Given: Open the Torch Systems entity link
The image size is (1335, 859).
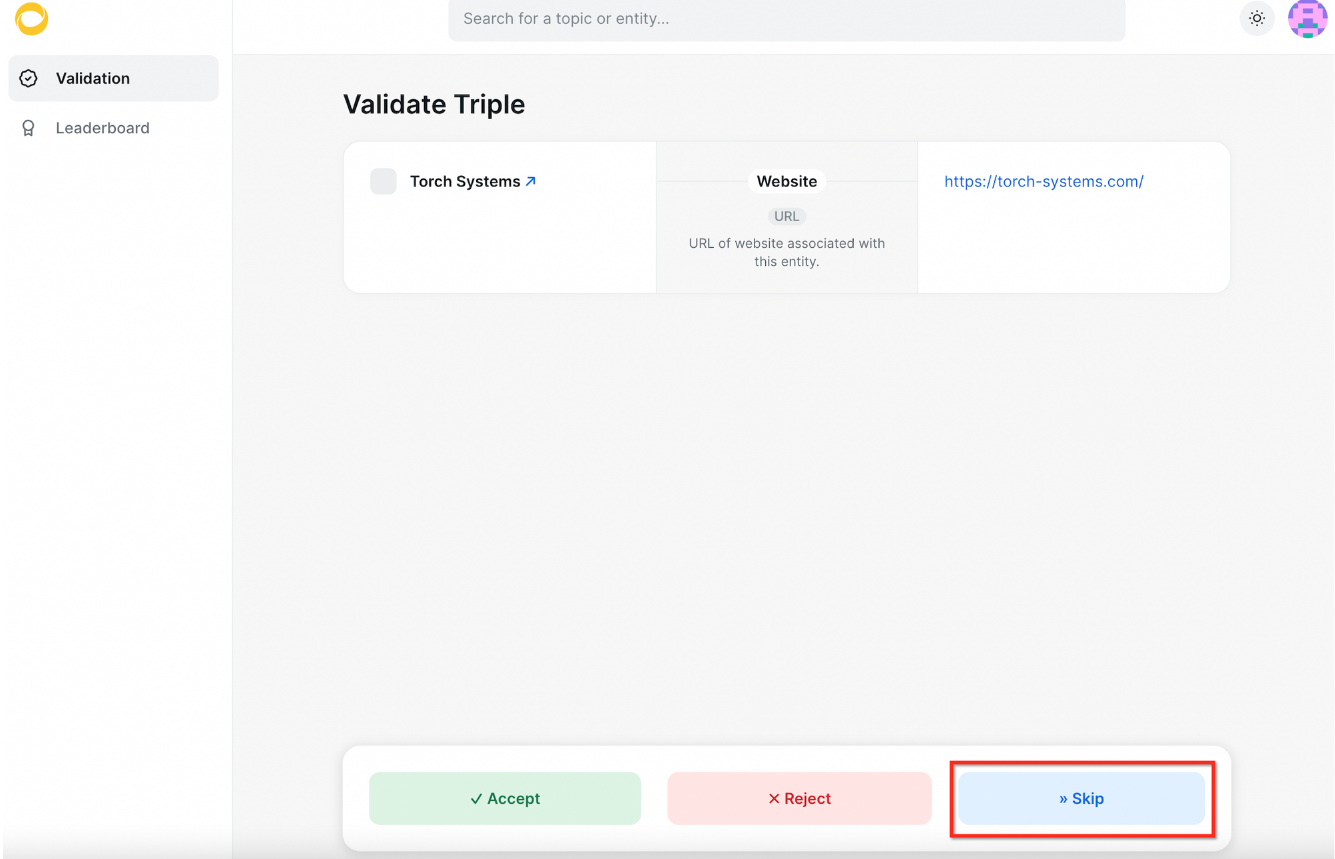Looking at the screenshot, I should (465, 181).
